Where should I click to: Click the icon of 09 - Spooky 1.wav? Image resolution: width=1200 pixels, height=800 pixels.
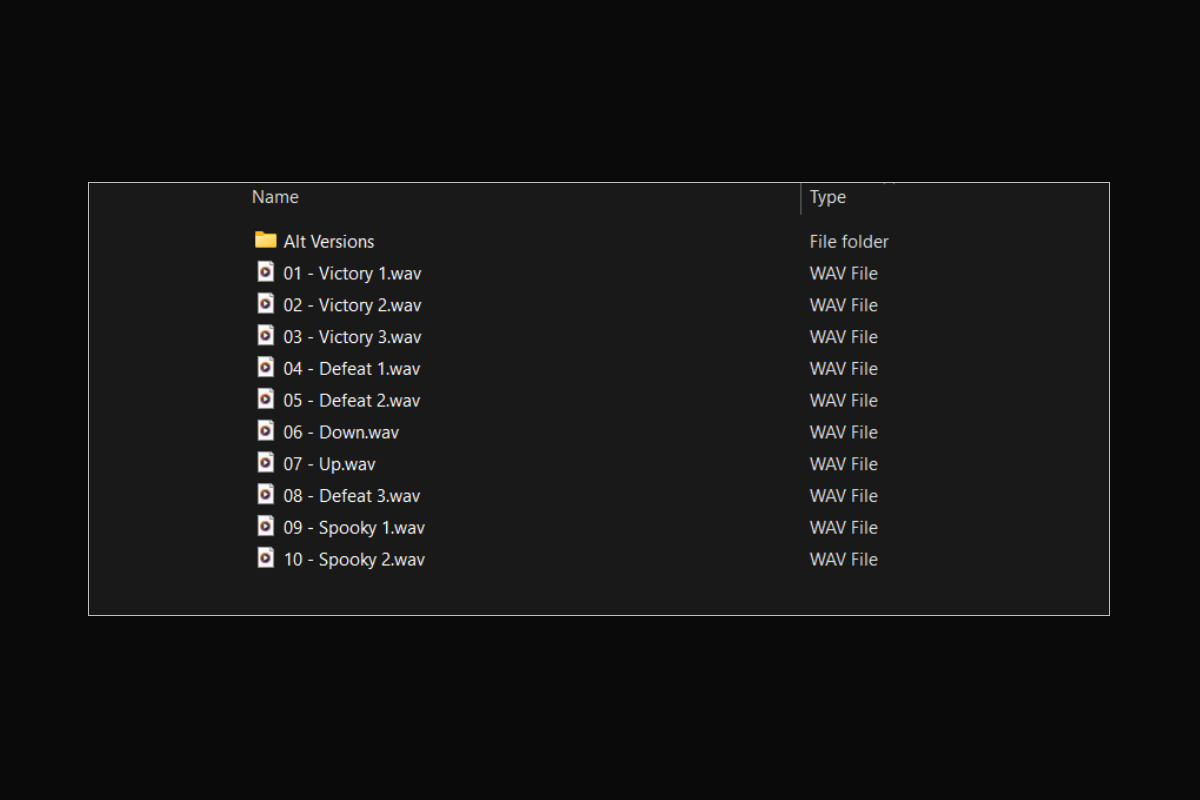(265, 526)
